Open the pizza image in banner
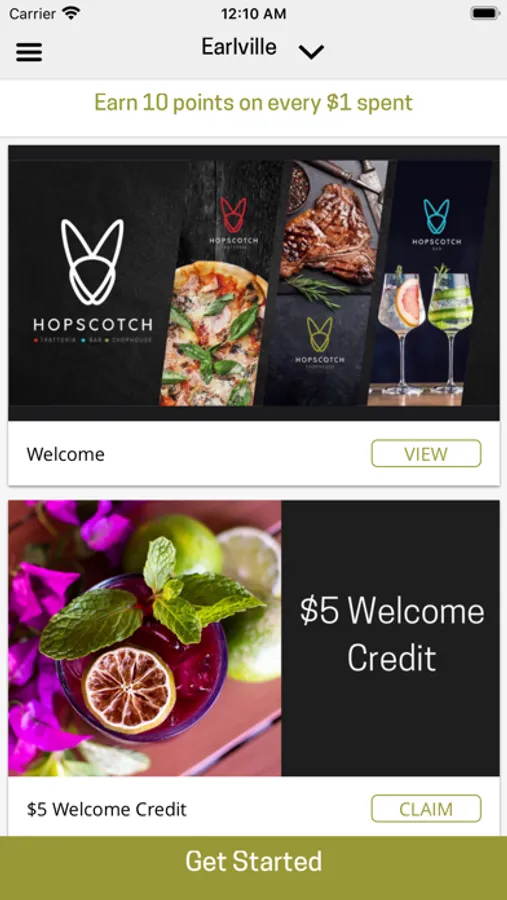Screen dimensions: 507x900 [x=214, y=333]
